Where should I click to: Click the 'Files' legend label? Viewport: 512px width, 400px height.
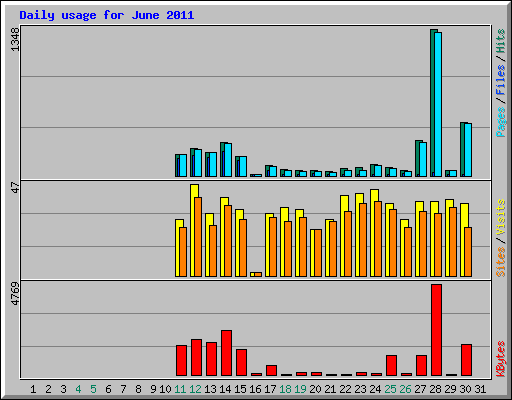[x=501, y=80]
